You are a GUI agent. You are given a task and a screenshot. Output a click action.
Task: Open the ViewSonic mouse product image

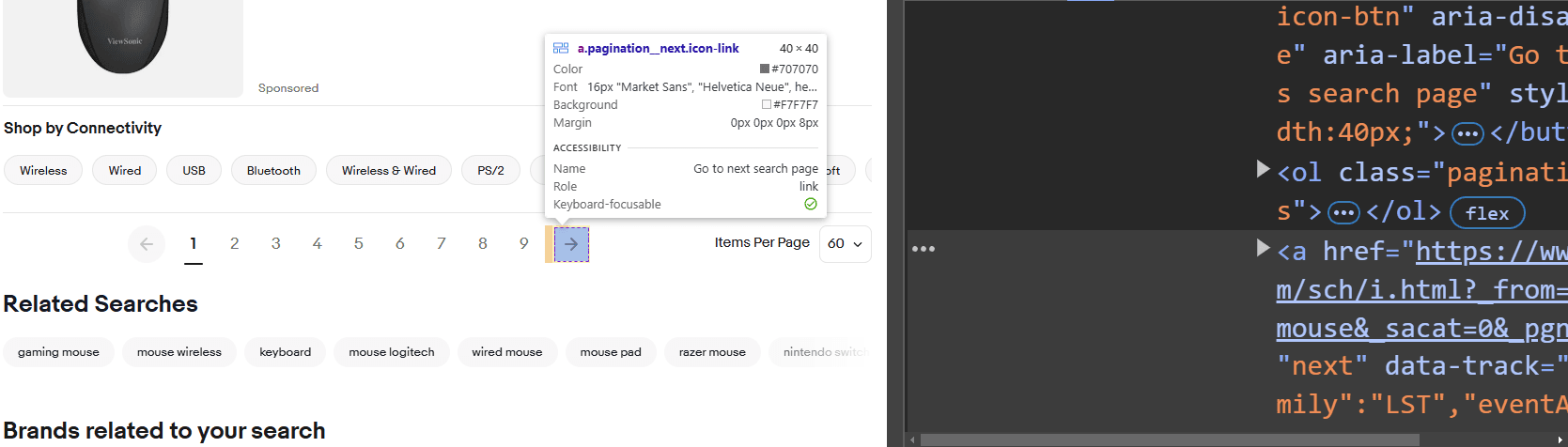(123, 47)
